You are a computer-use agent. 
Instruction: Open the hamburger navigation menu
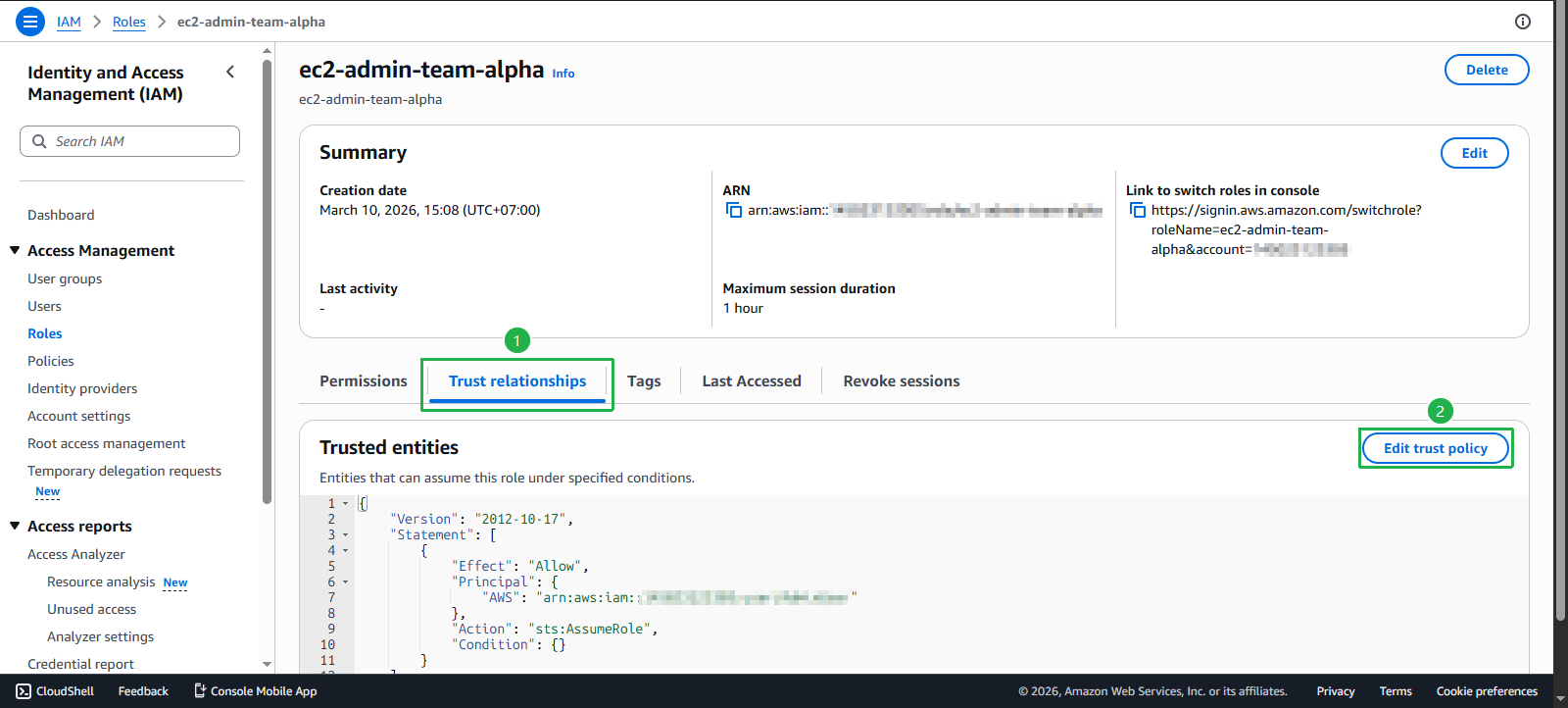30,22
